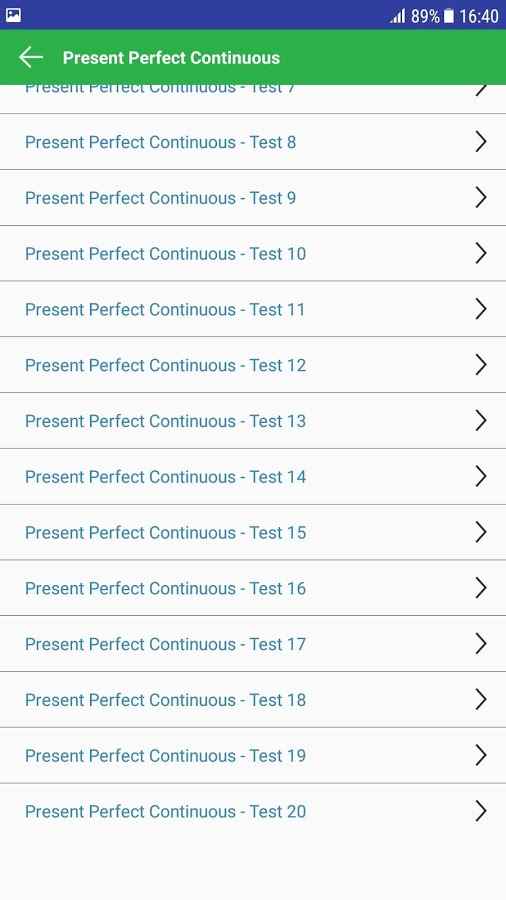
Task: Tap chevron arrow next to Test 8
Action: point(481,142)
